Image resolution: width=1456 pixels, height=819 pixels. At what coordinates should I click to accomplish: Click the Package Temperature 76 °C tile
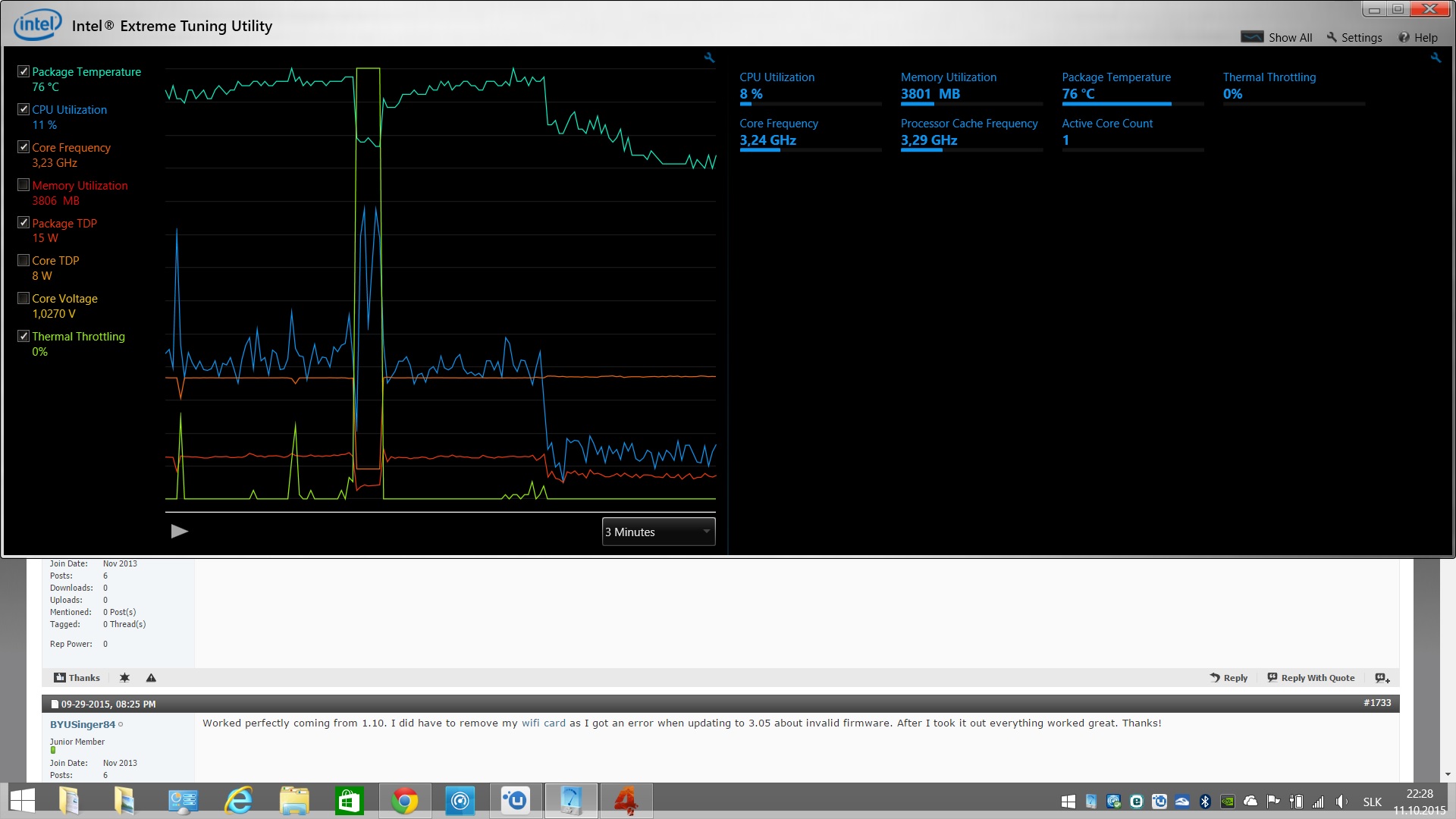1133,88
